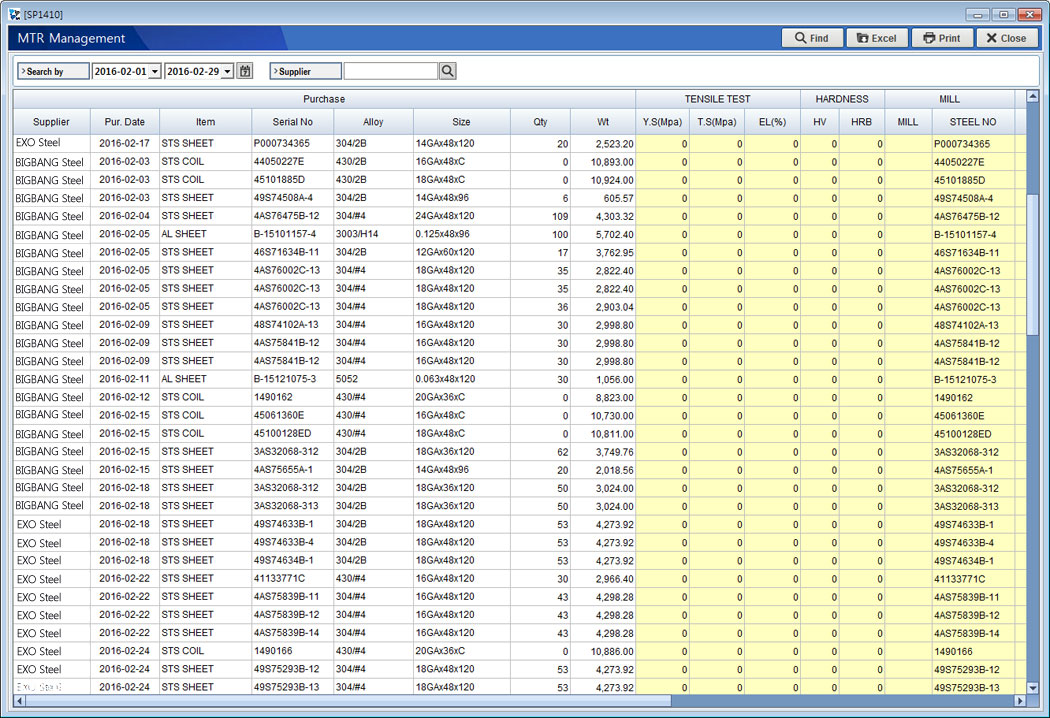Sort by the Wt column header
The width and height of the screenshot is (1050, 718).
(x=603, y=122)
